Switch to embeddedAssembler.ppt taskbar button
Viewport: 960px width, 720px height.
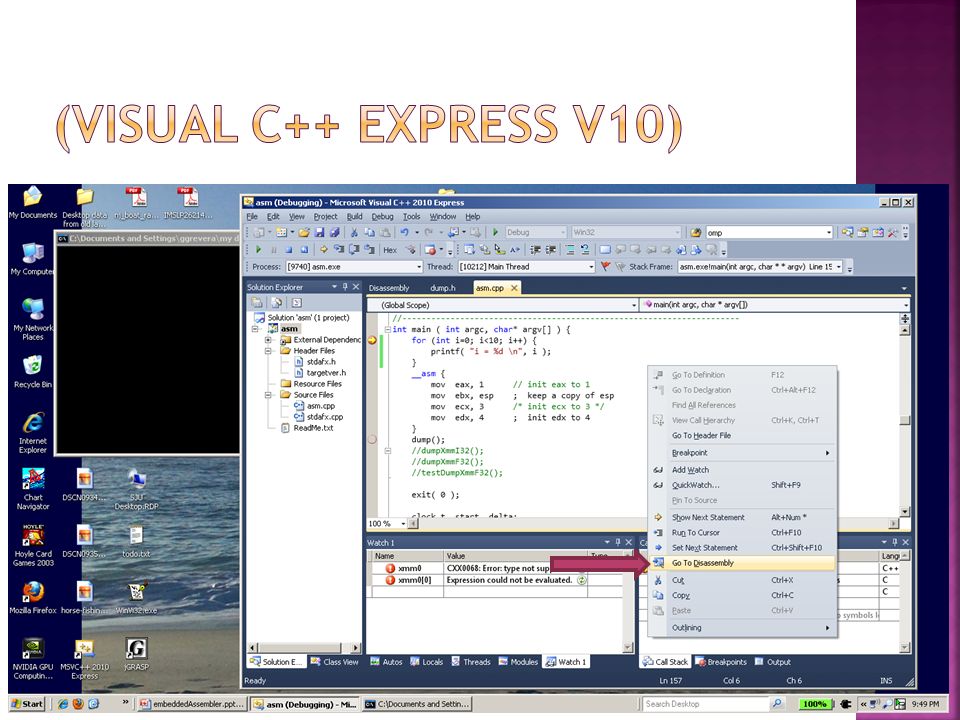click(192, 704)
